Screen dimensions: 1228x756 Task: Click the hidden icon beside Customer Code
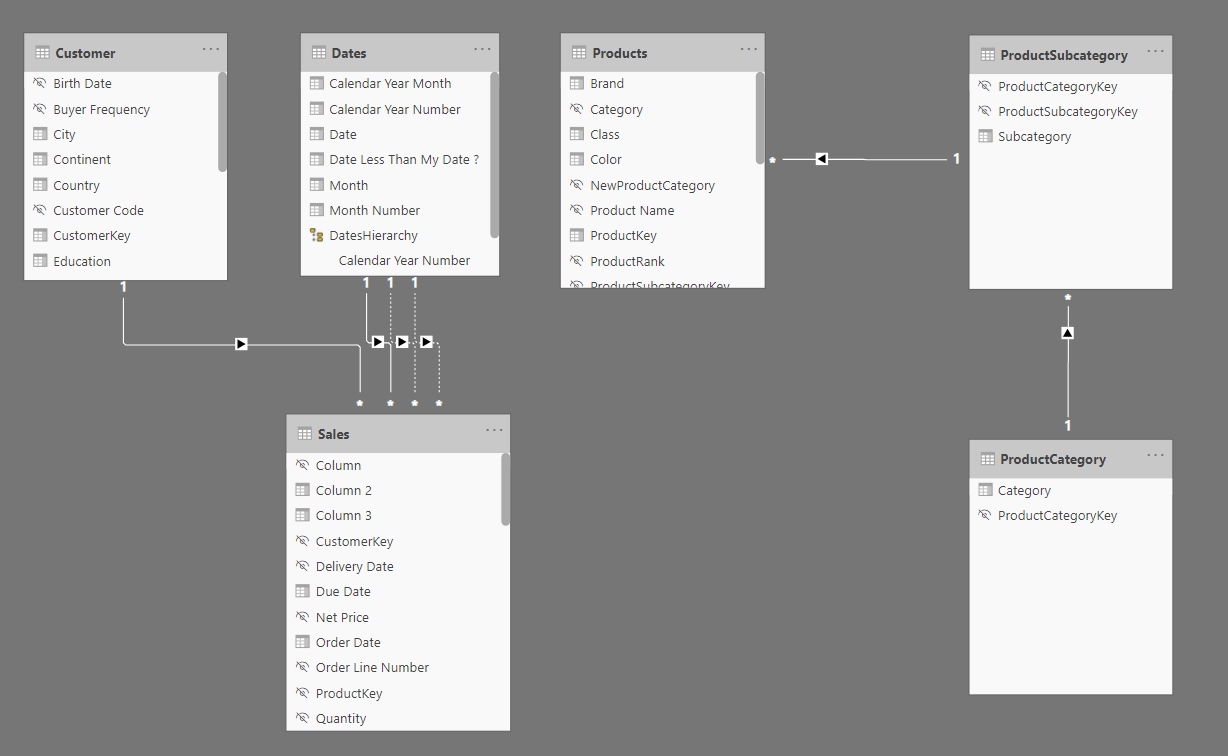click(x=40, y=210)
